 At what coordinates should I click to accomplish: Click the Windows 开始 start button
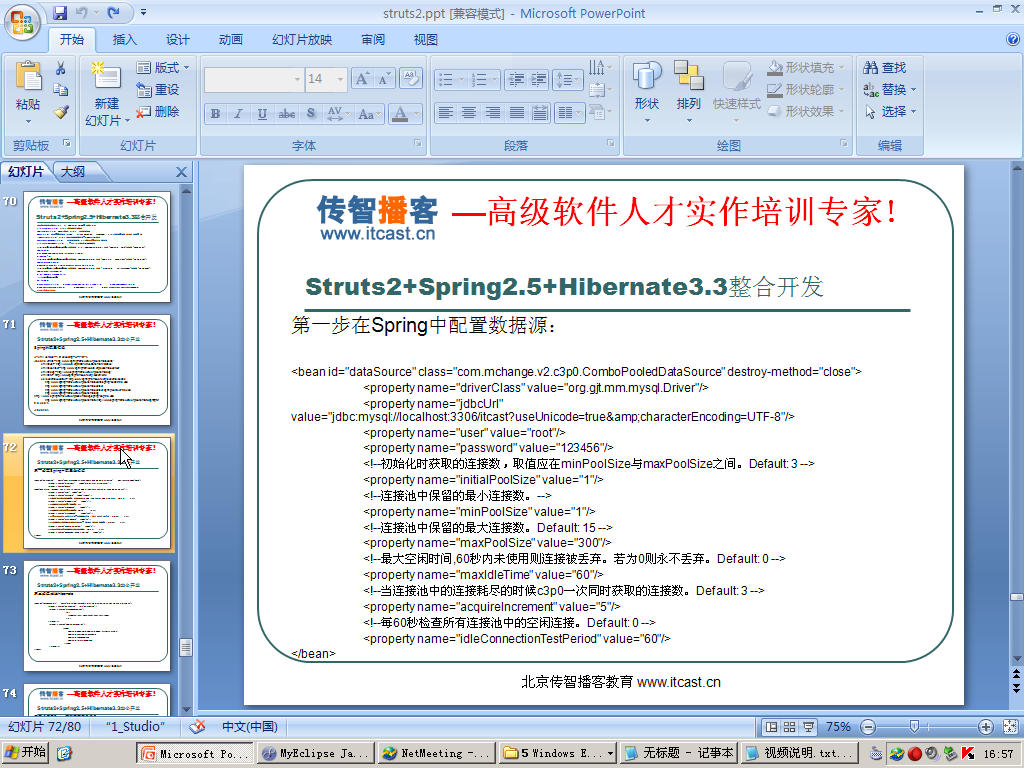[x=25, y=753]
